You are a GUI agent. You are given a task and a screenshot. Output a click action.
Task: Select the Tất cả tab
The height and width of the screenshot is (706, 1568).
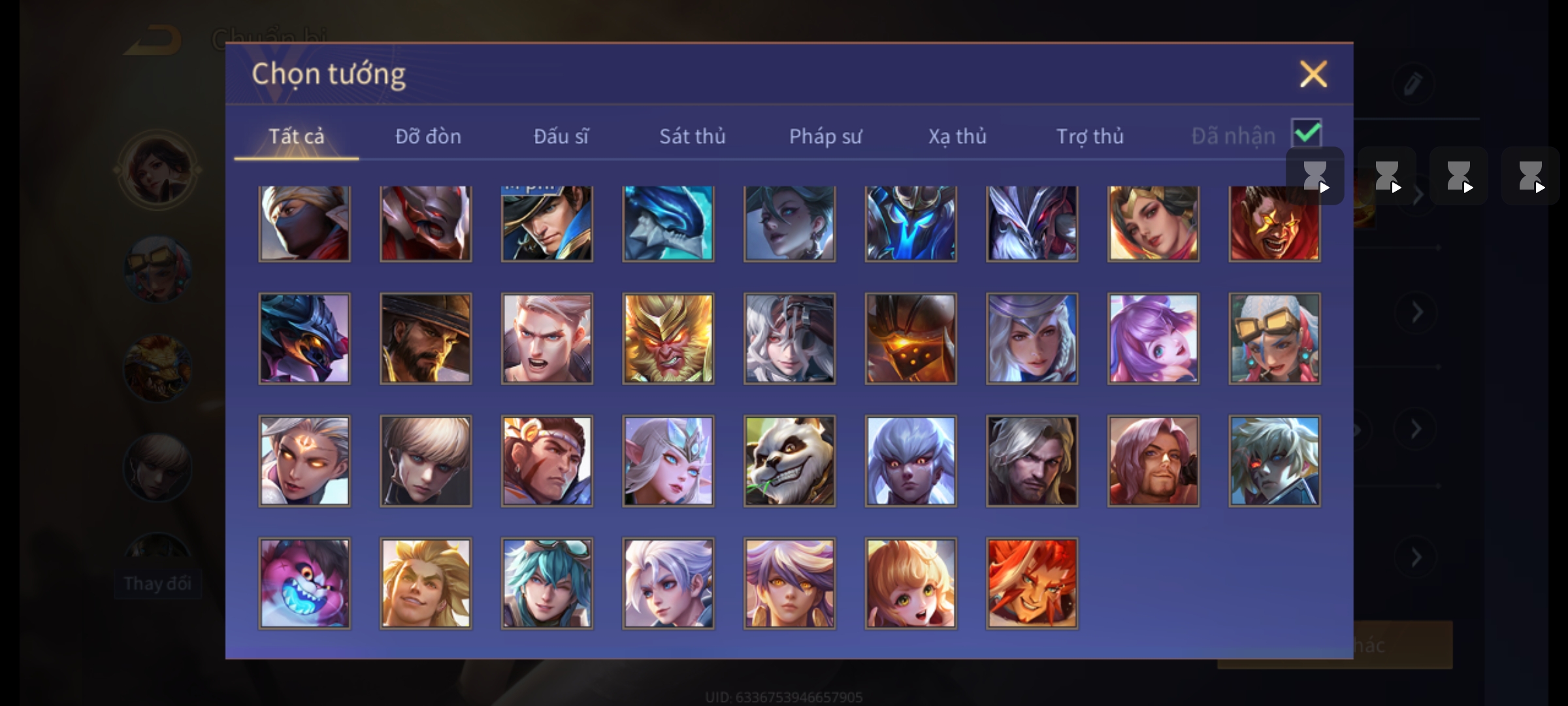[296, 136]
